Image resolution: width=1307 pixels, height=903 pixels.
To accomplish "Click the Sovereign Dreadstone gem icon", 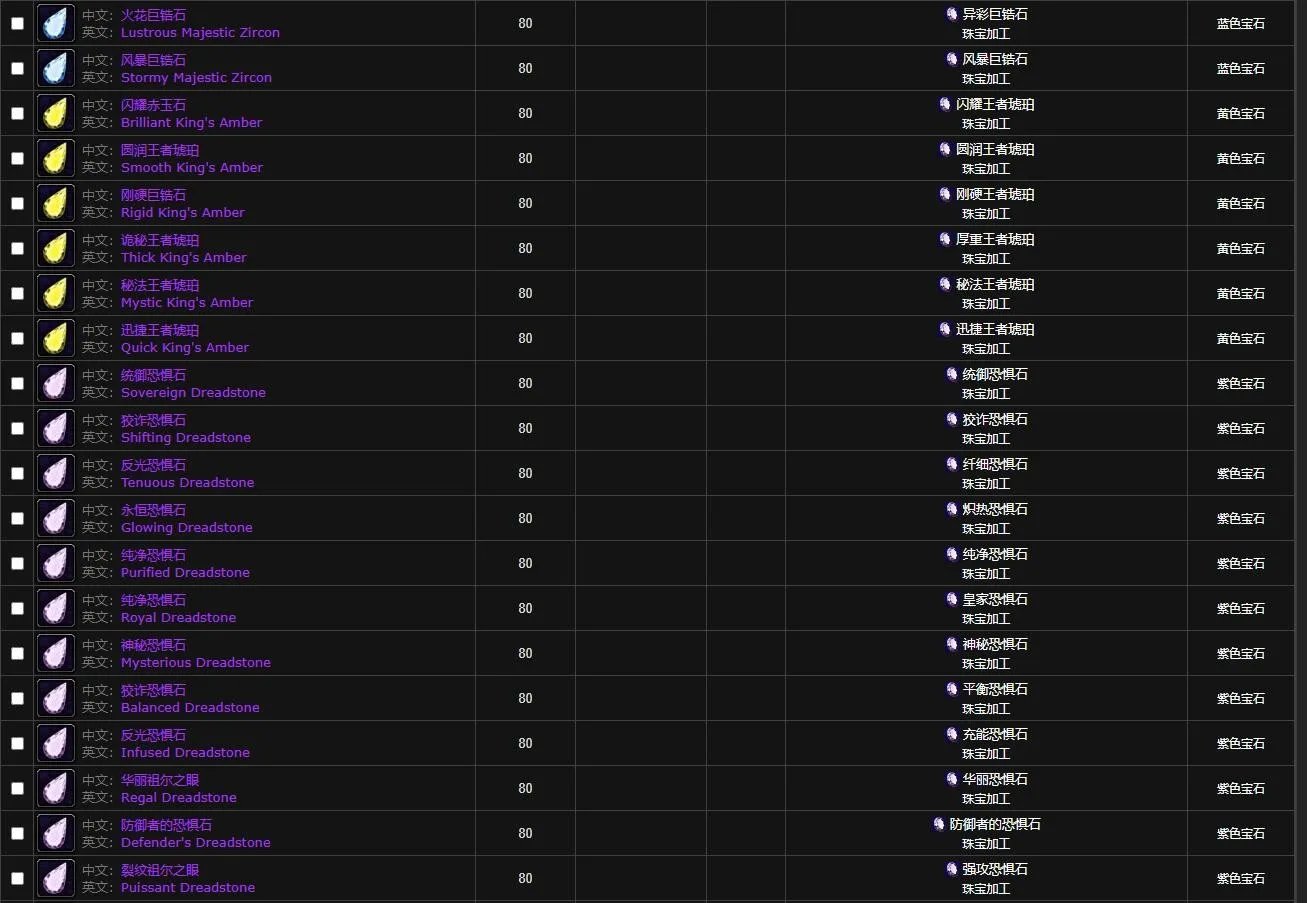I will click(56, 383).
